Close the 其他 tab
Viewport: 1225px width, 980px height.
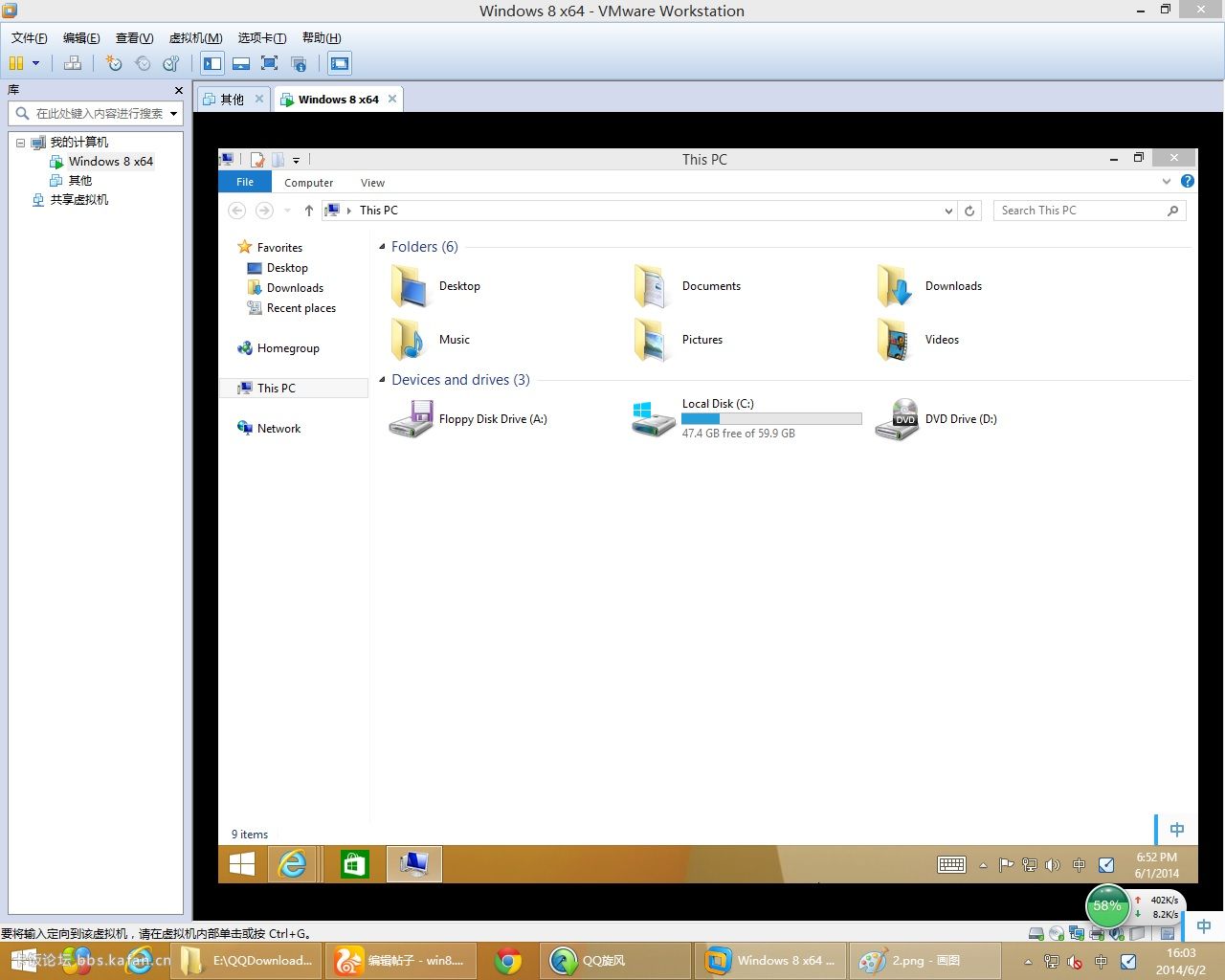click(x=258, y=99)
